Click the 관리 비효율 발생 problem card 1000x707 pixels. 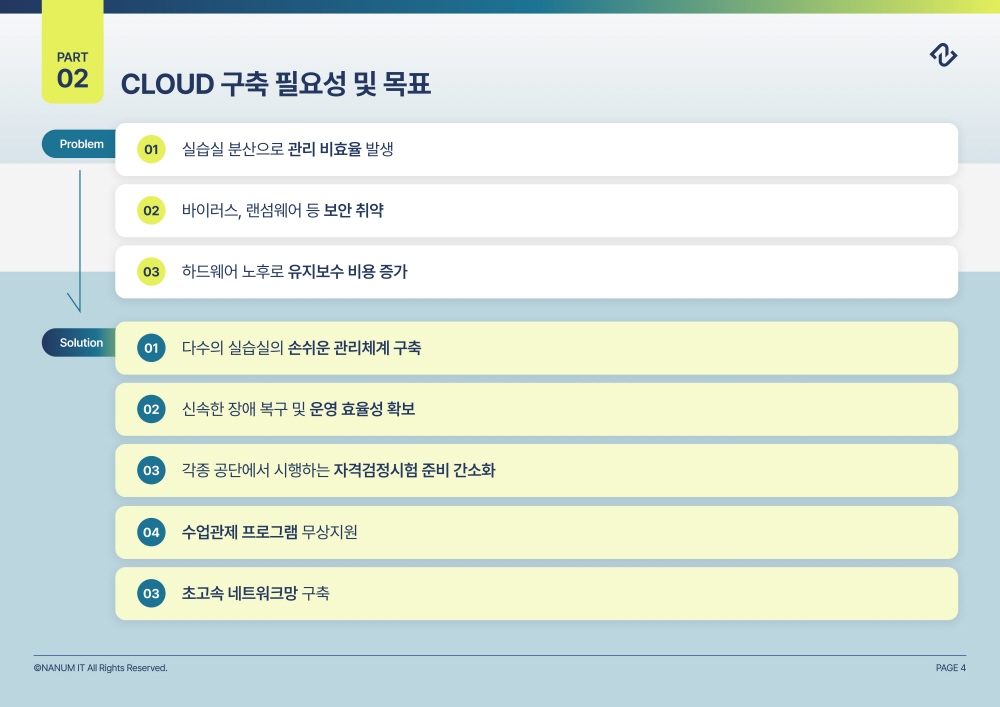tap(536, 150)
